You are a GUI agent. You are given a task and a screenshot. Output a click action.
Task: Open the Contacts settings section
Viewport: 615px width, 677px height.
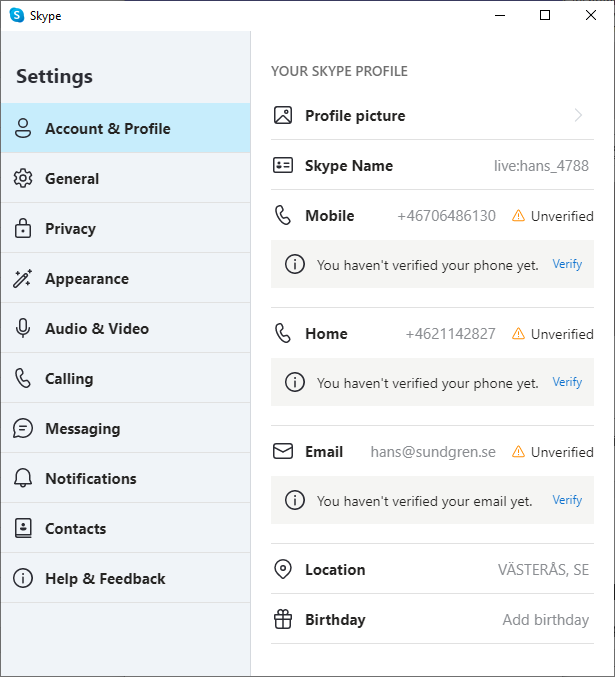[x=126, y=528]
